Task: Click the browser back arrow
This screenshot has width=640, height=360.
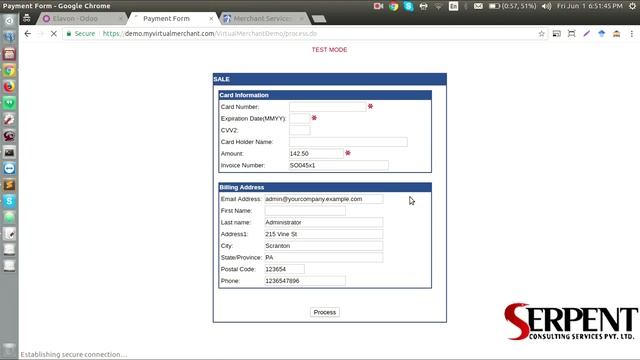Action: click(27, 34)
